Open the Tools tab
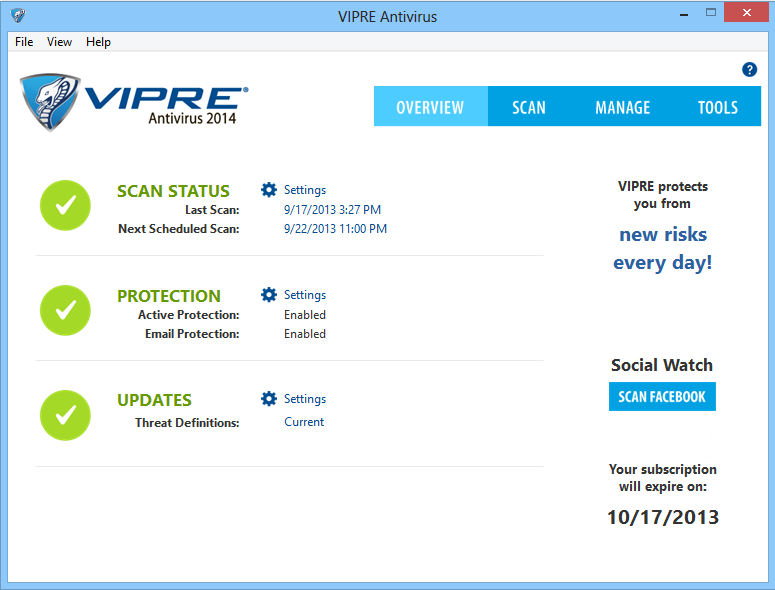The height and width of the screenshot is (590, 775). pyautogui.click(x=717, y=107)
